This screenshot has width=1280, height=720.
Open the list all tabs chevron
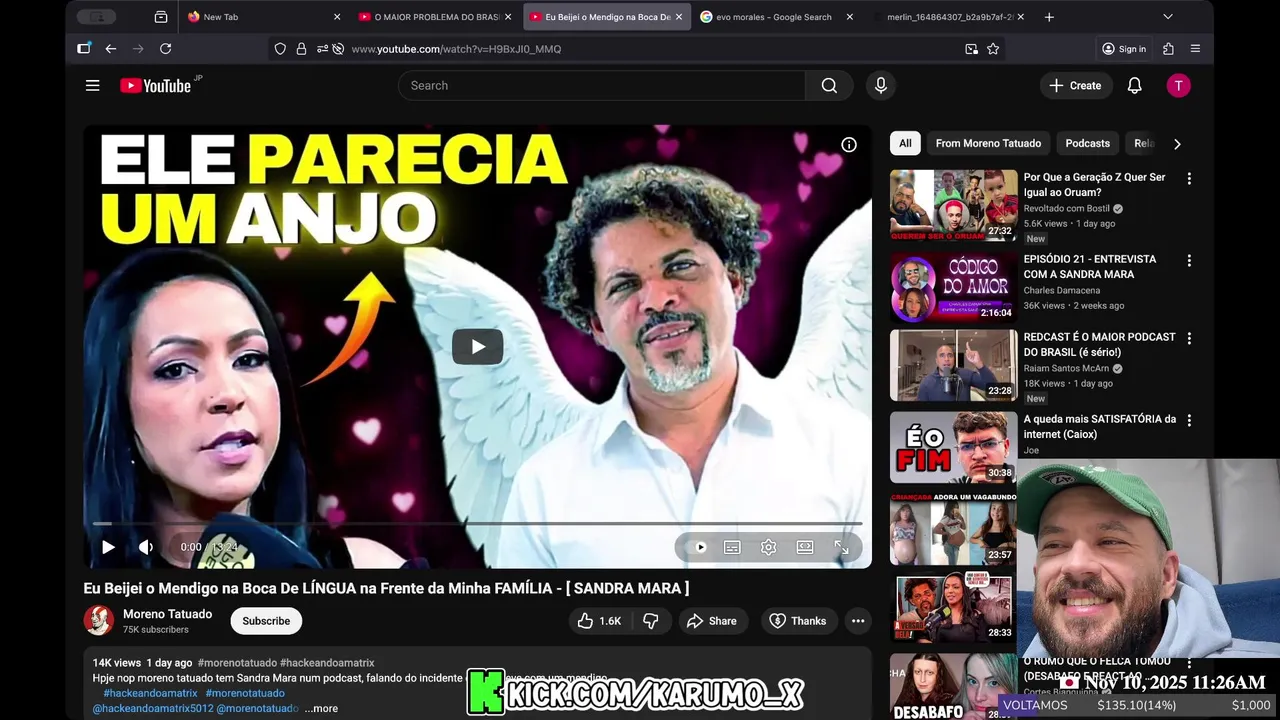[1167, 17]
